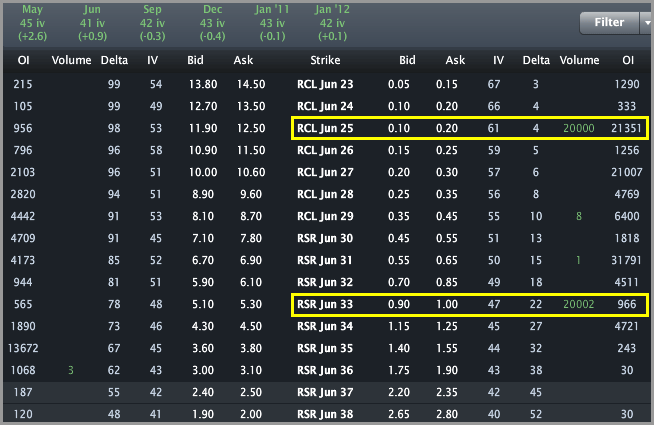Click put volume 8 on RCL Jun 29
The height and width of the screenshot is (425, 654).
click(579, 216)
